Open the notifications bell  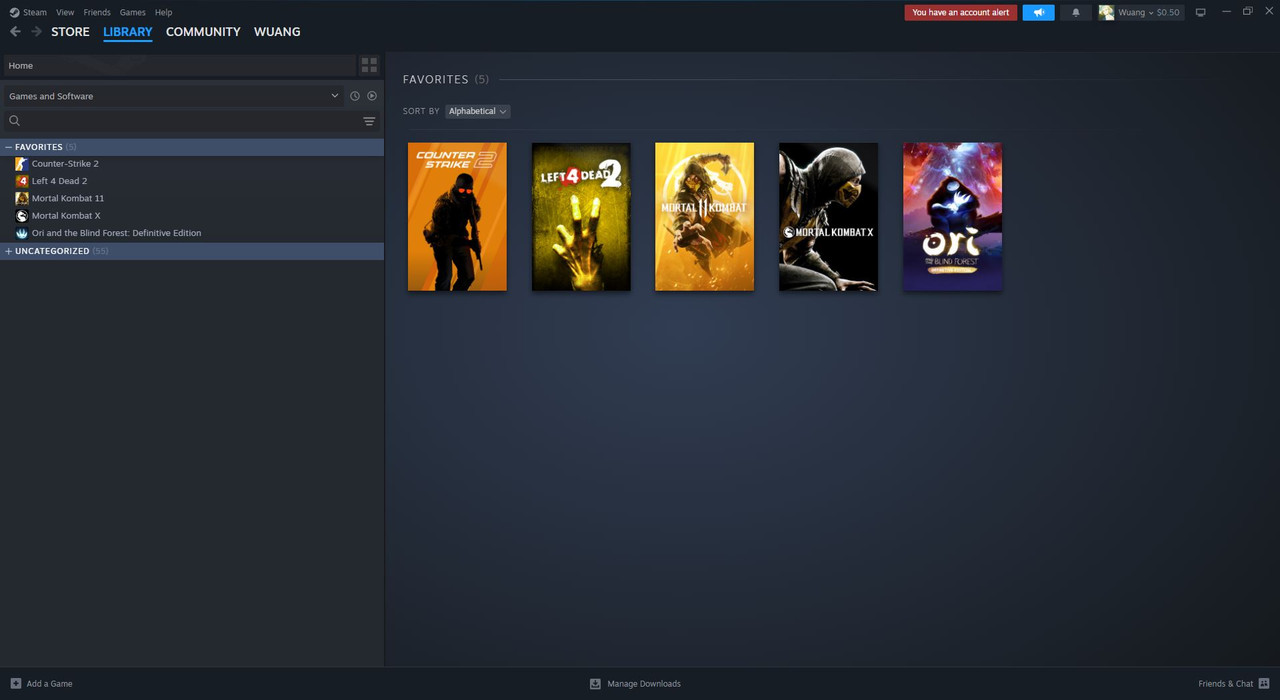(1076, 12)
